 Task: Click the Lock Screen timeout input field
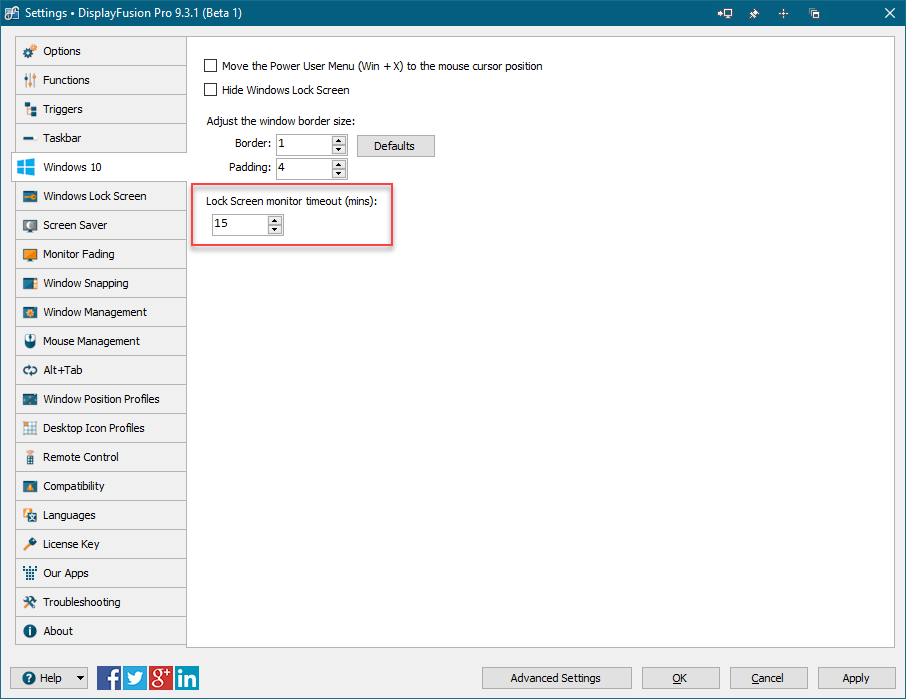[239, 224]
